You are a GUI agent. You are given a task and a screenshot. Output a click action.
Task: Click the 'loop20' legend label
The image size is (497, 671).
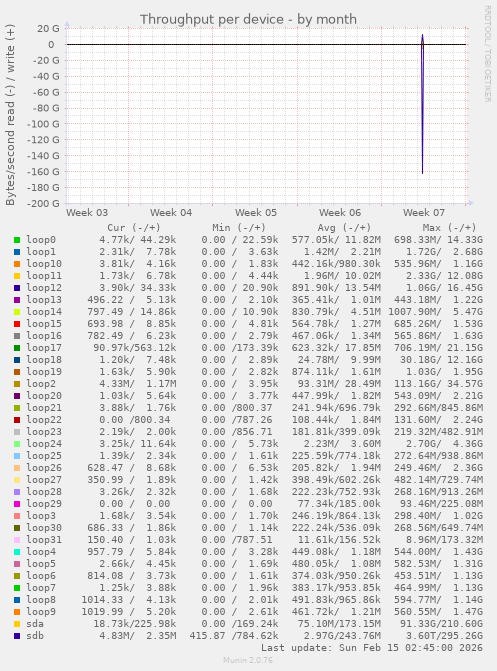click(44, 395)
